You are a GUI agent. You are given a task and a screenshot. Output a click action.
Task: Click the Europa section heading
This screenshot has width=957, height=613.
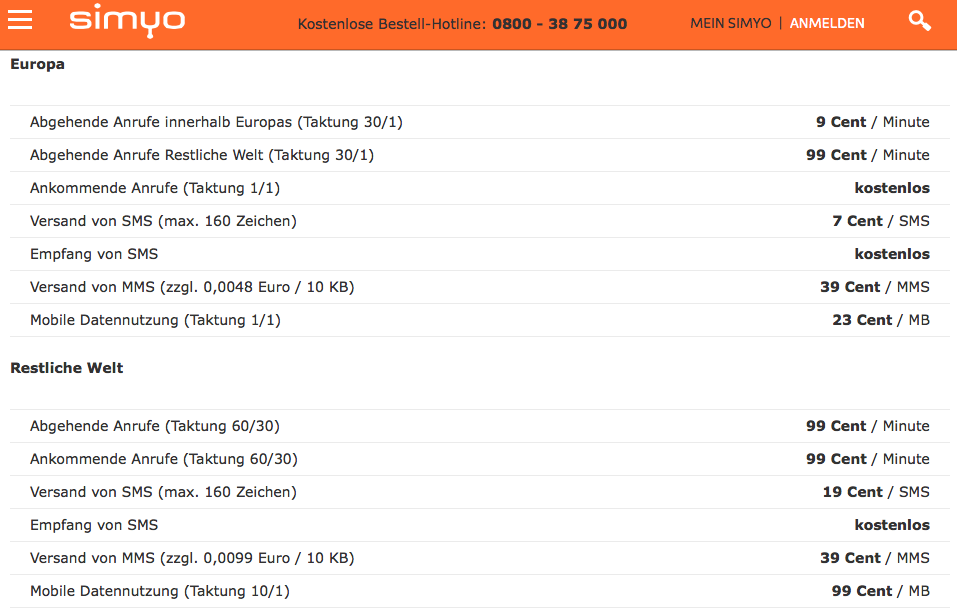click(x=38, y=64)
